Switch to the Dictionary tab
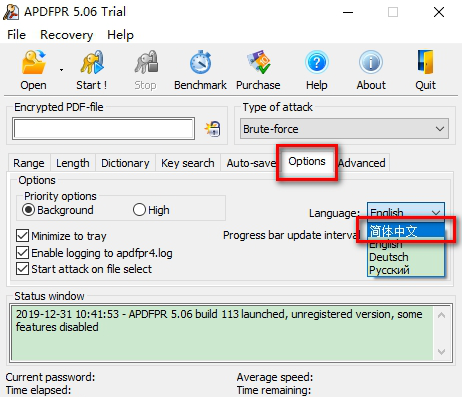 click(125, 163)
